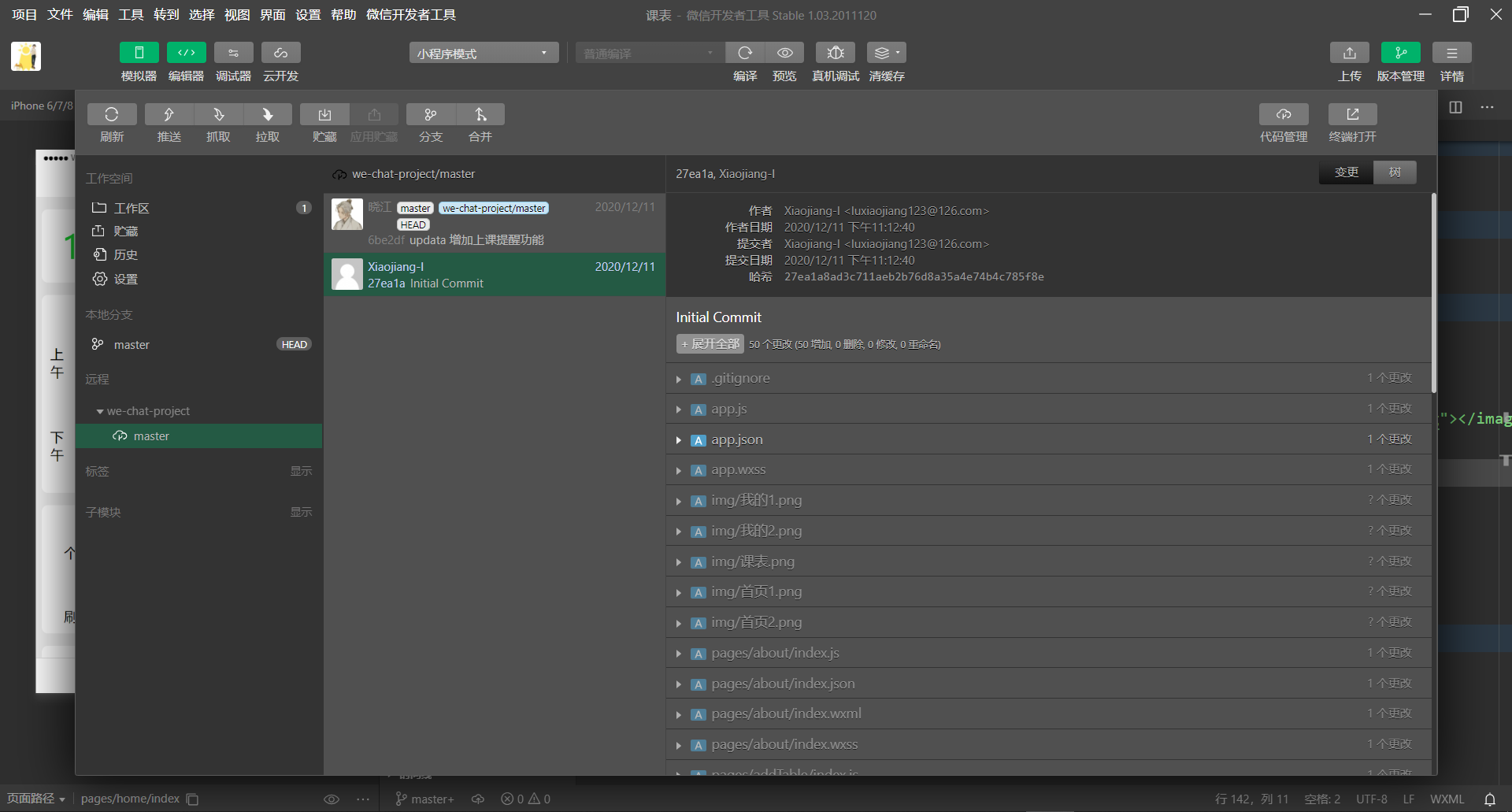Click the 分支 branch toolbar icon
1512x812 pixels.
431,115
